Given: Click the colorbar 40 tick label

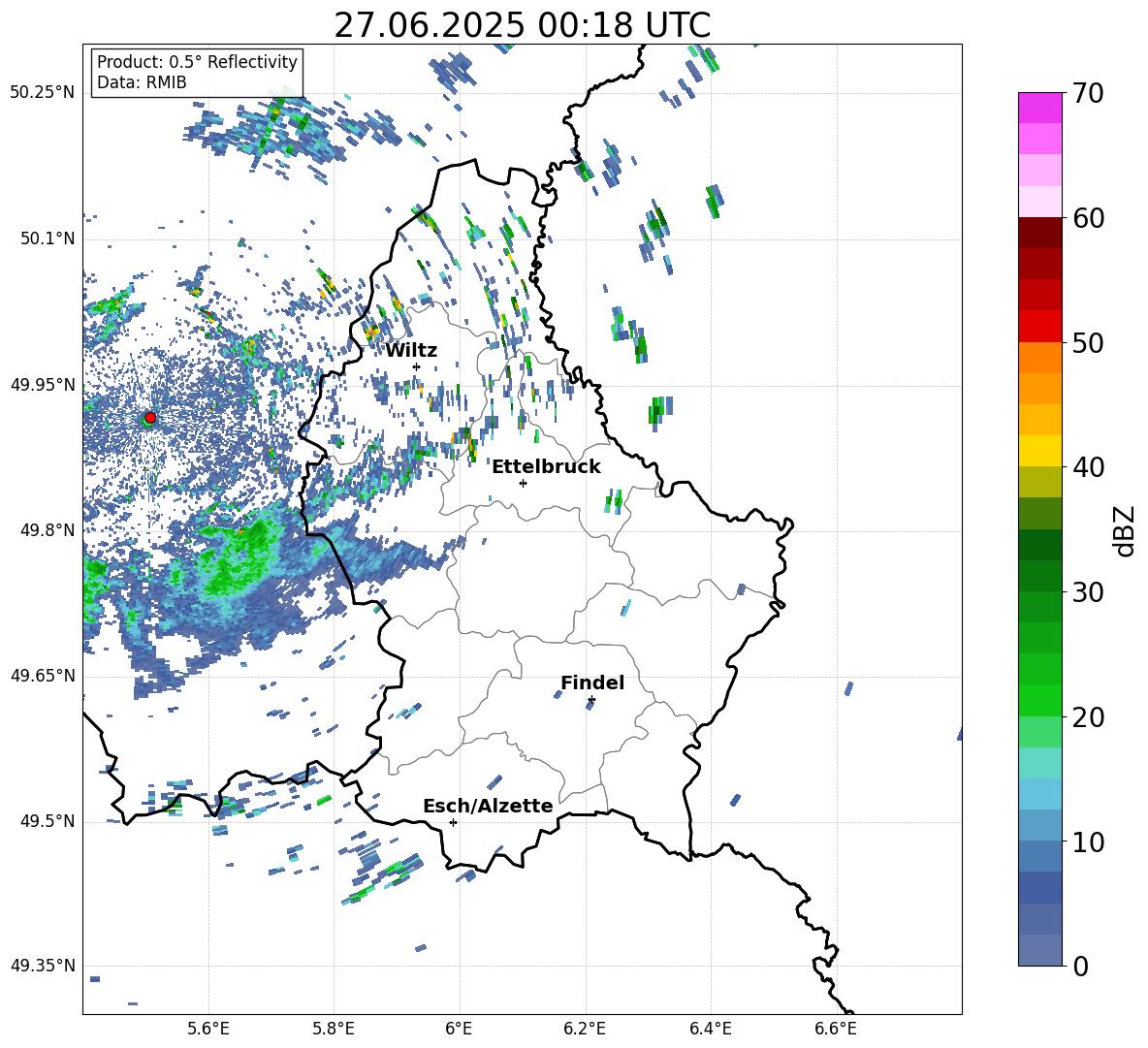Looking at the screenshot, I should click(1088, 467).
